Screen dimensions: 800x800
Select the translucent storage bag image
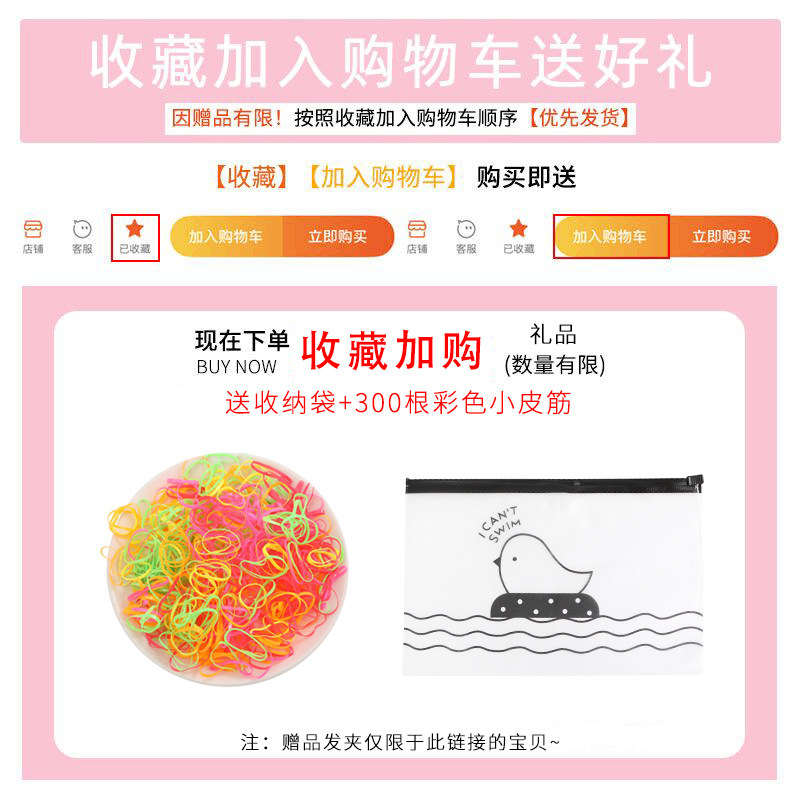554,575
